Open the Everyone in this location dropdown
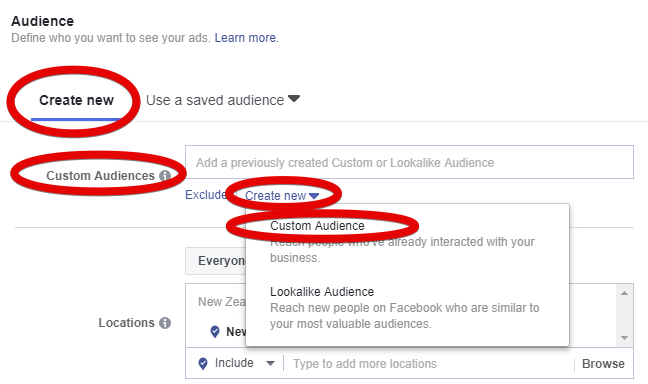This screenshot has height=384, width=648. pos(215,261)
